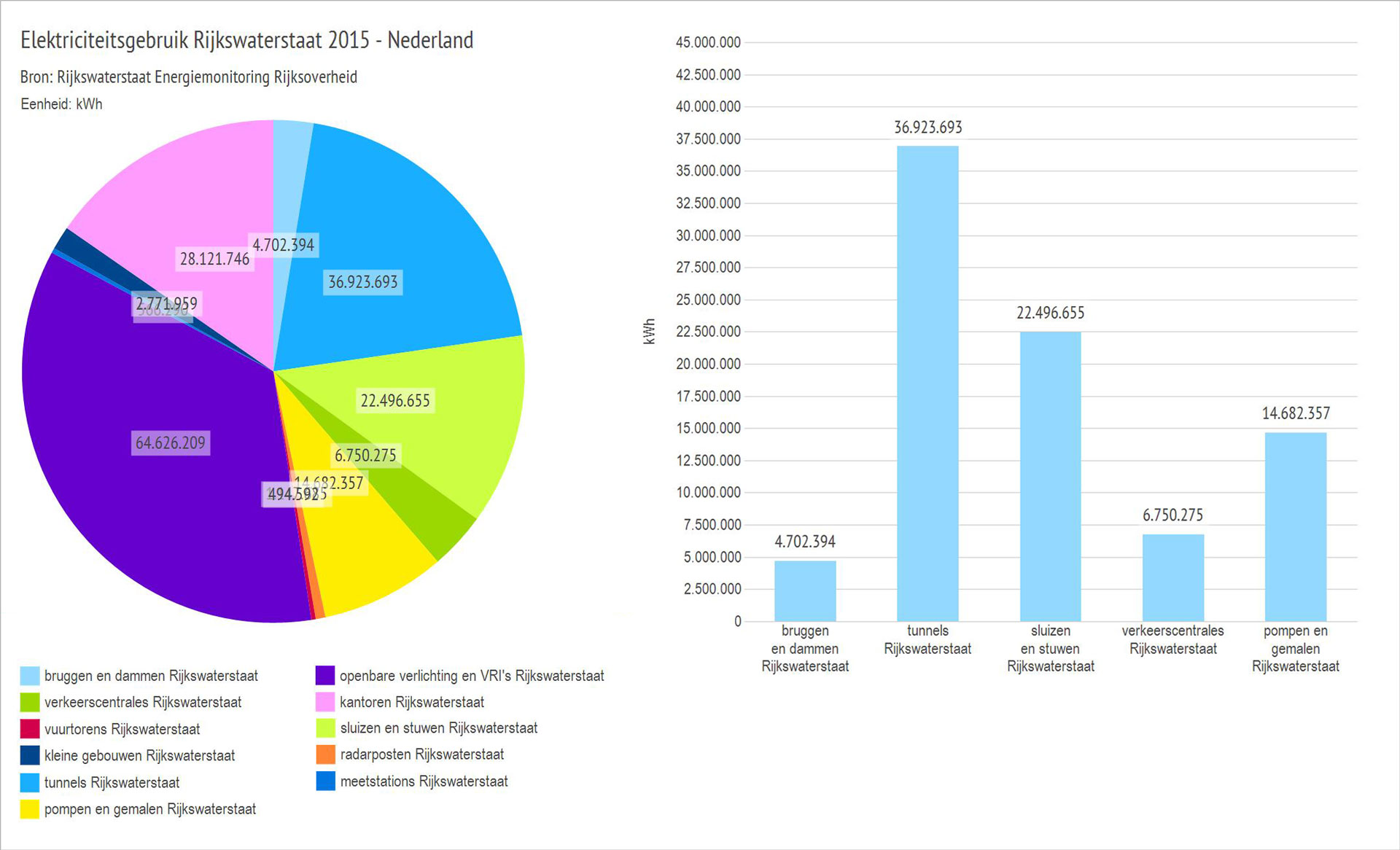The width and height of the screenshot is (1400, 850).
Task: Click the bruggen en dammen bar
Action: [x=805, y=590]
